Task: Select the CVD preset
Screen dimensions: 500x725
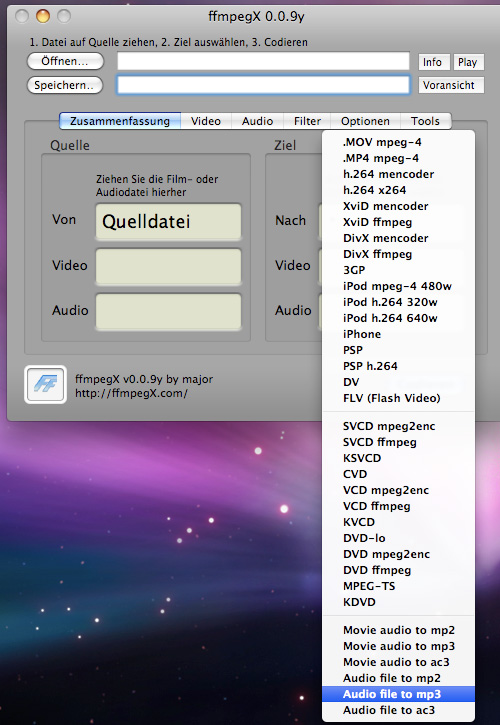Action: (398, 474)
